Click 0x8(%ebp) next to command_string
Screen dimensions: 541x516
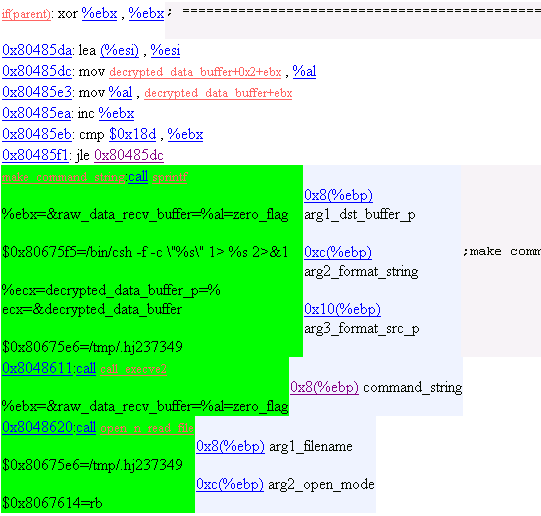coord(324,388)
